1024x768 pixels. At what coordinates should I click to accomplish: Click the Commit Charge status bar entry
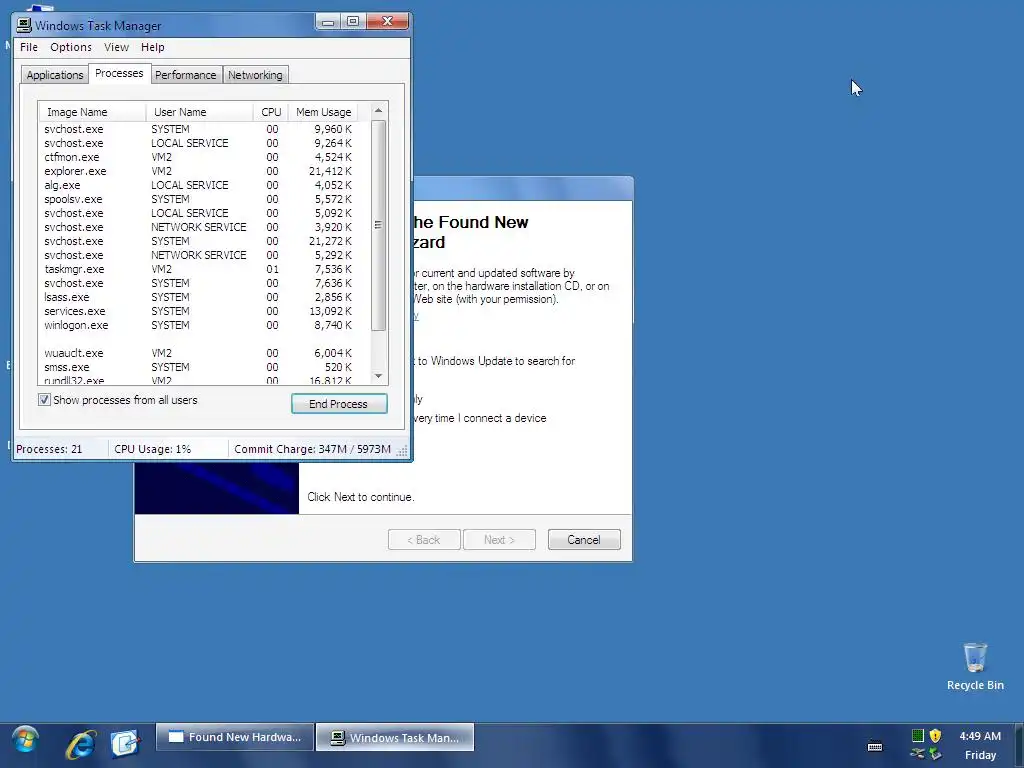313,449
